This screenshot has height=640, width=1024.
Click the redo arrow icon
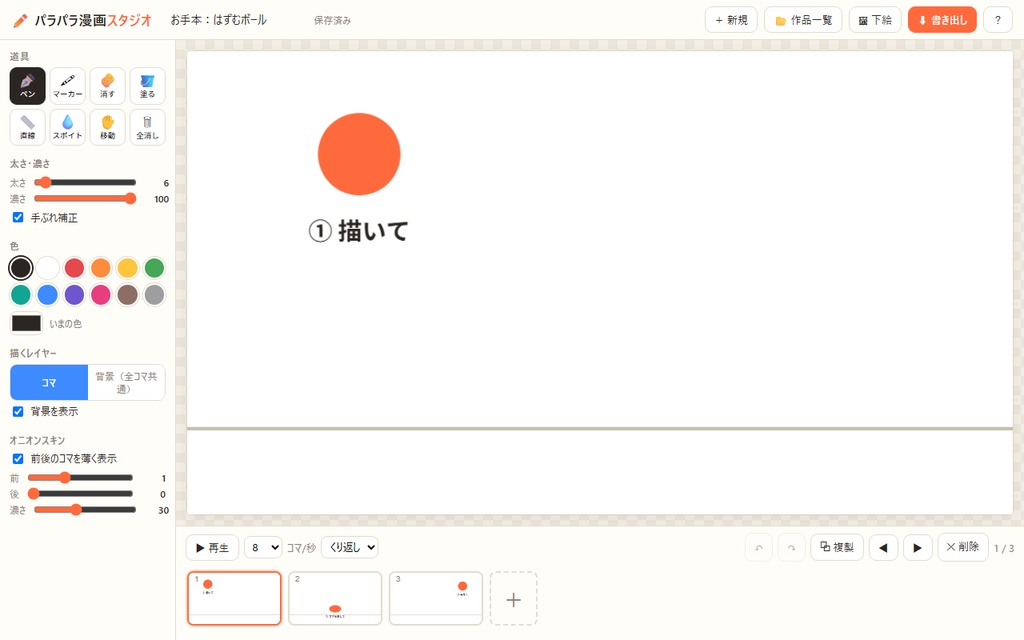click(791, 547)
